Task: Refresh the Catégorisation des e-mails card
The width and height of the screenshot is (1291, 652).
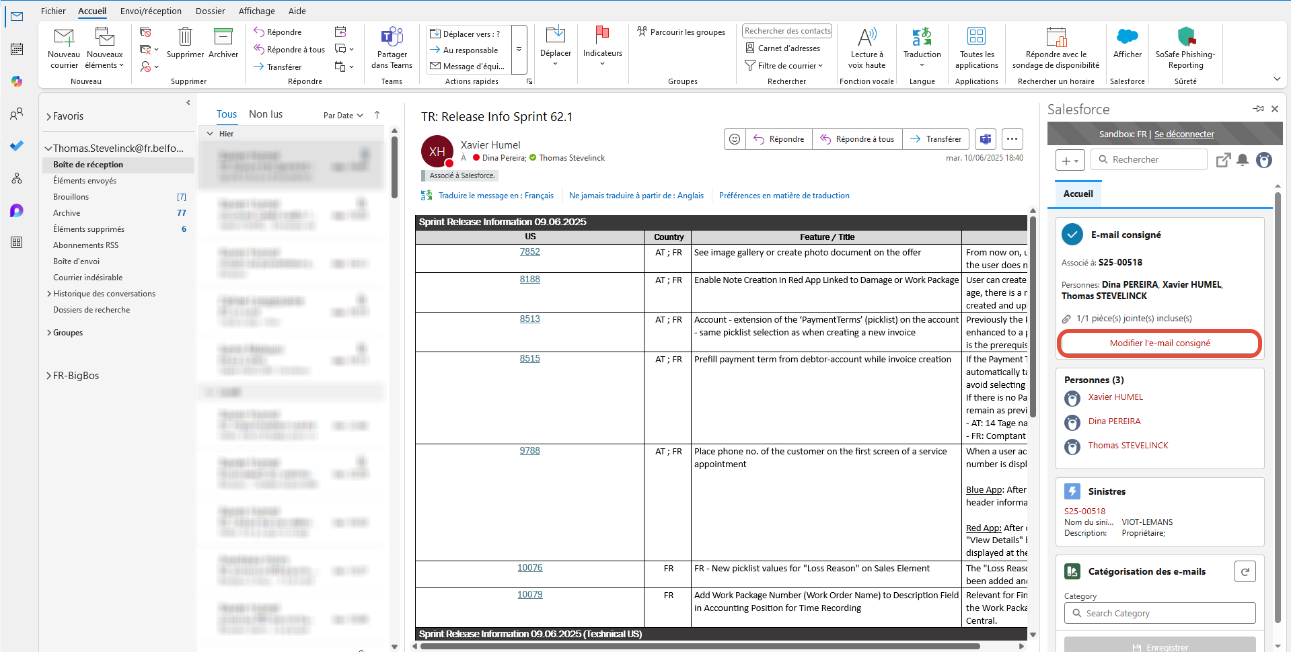Action: coord(1245,571)
